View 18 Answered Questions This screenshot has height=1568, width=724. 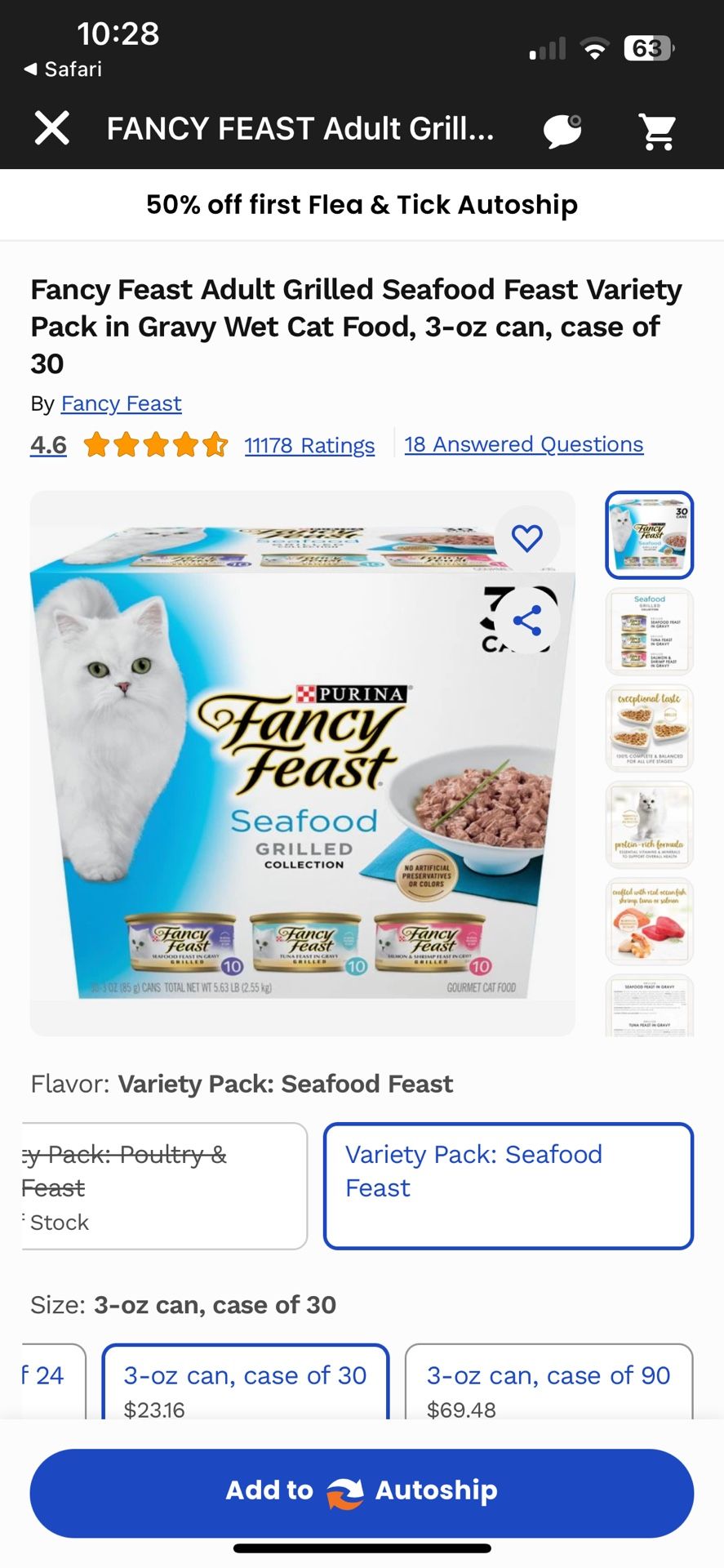coord(524,444)
